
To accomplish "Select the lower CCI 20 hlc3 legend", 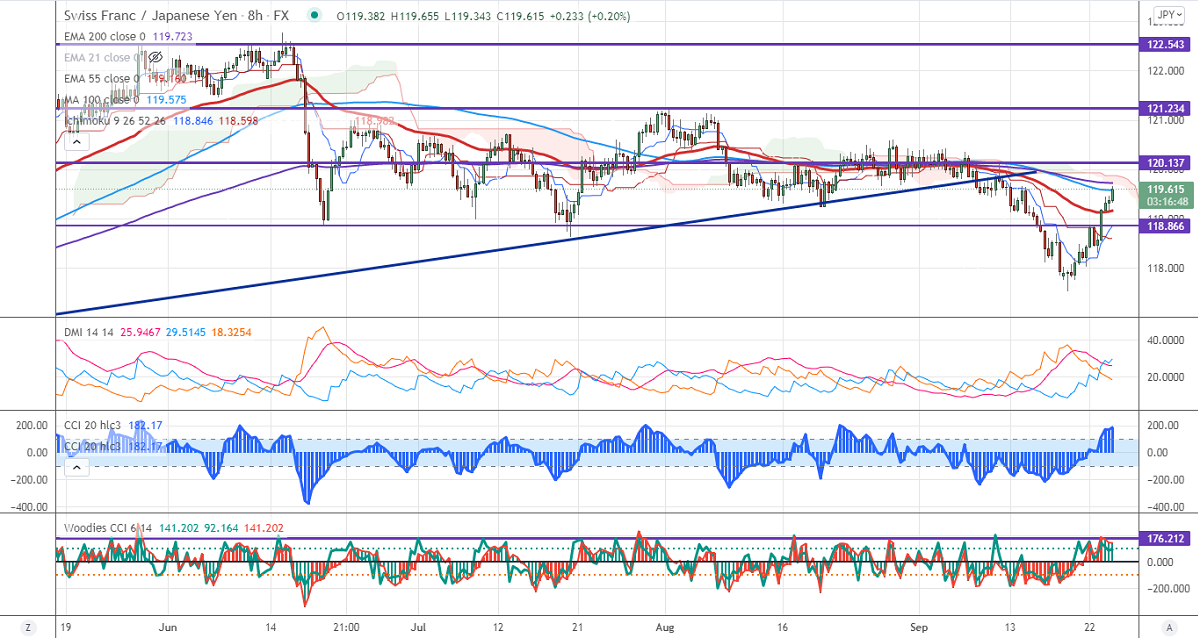I will click(92, 445).
